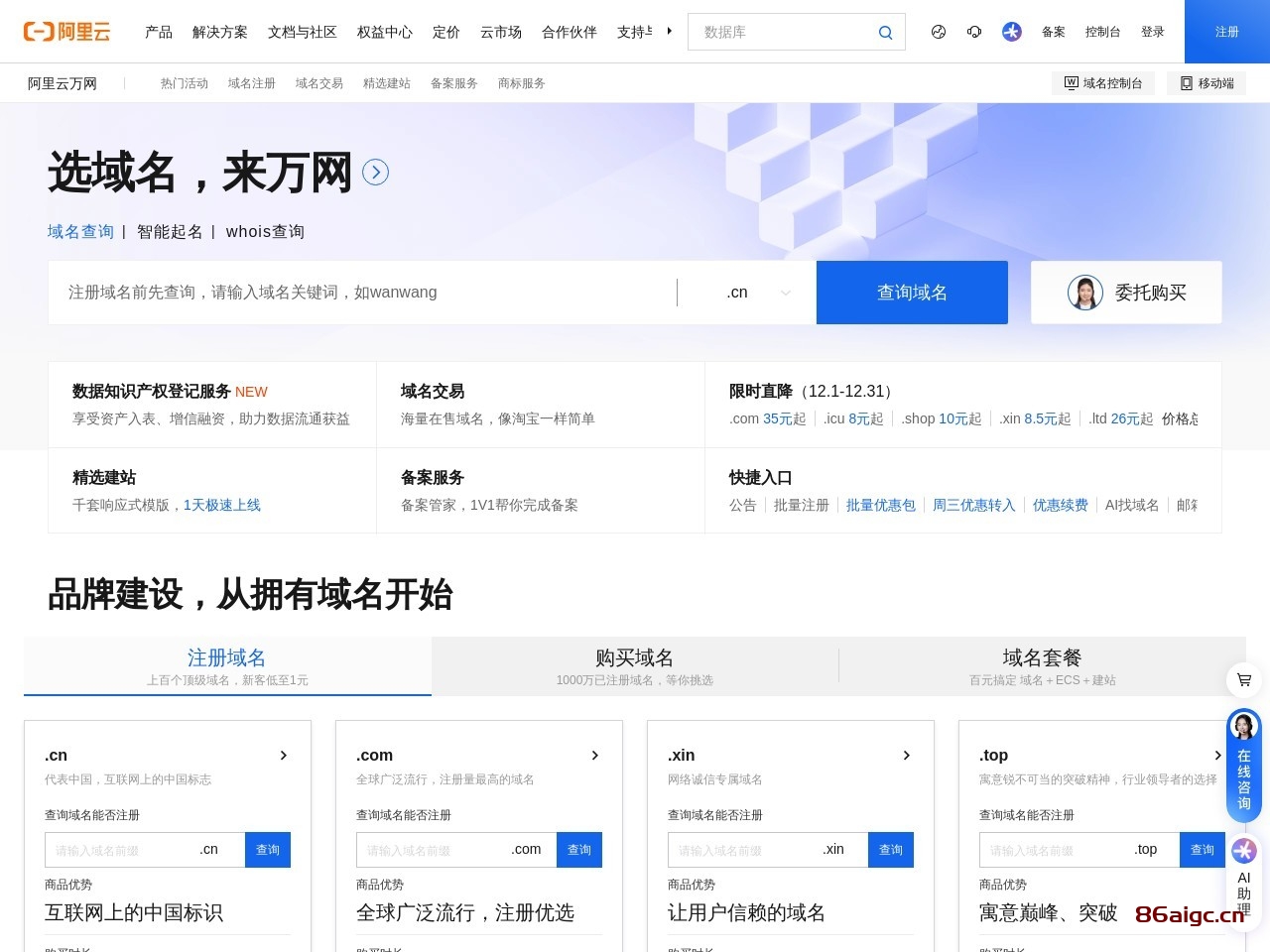The width and height of the screenshot is (1270, 952).
Task: Click the 1天极速上线 link
Action: [x=222, y=505]
